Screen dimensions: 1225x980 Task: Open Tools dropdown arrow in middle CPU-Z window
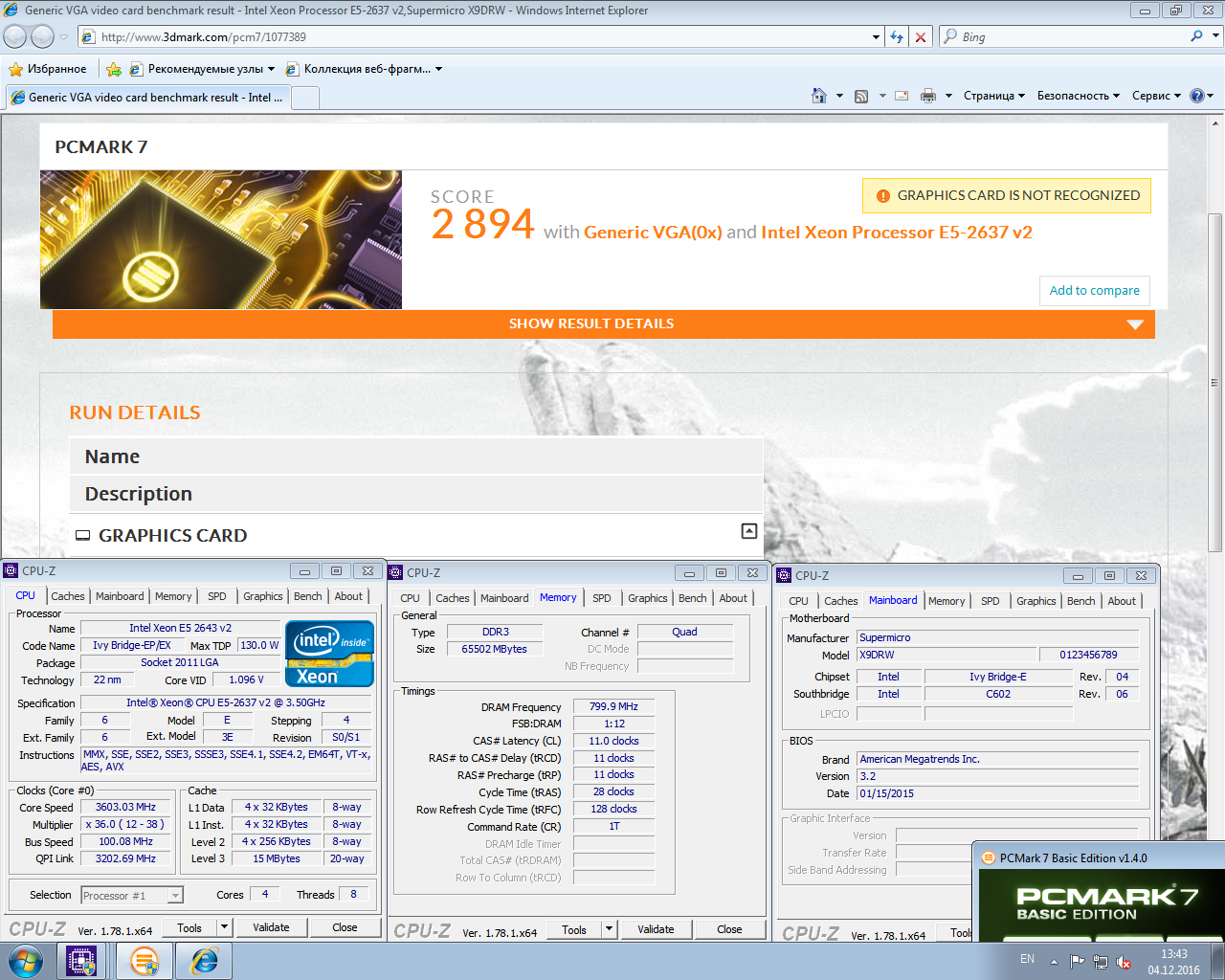click(x=609, y=929)
